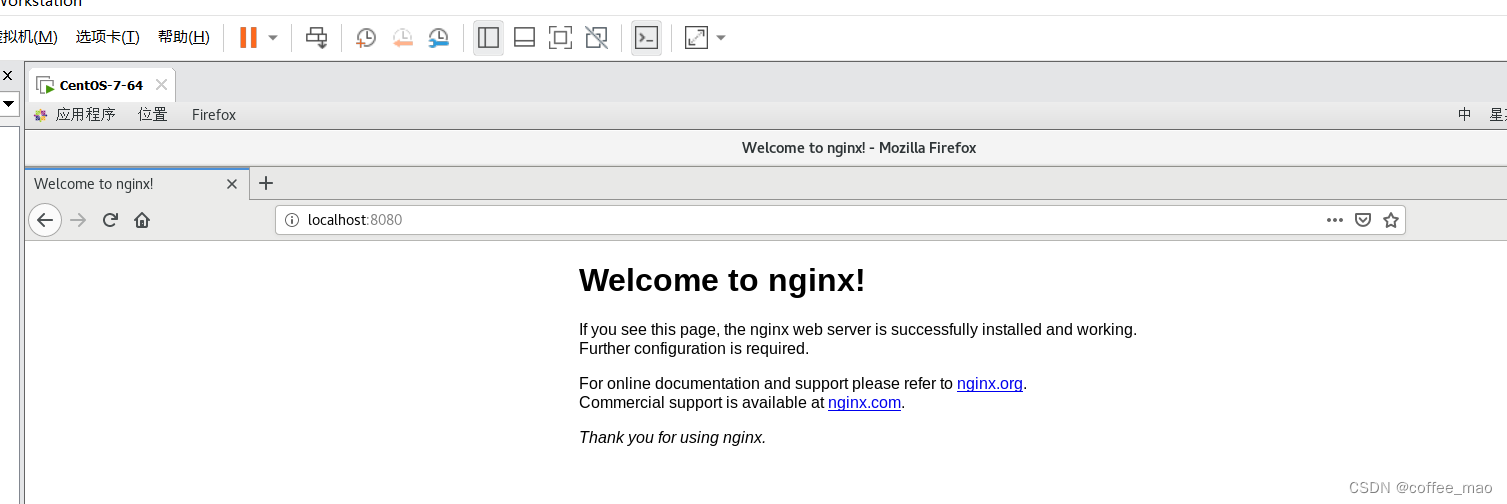Revert to the previous snapshot

[402, 38]
